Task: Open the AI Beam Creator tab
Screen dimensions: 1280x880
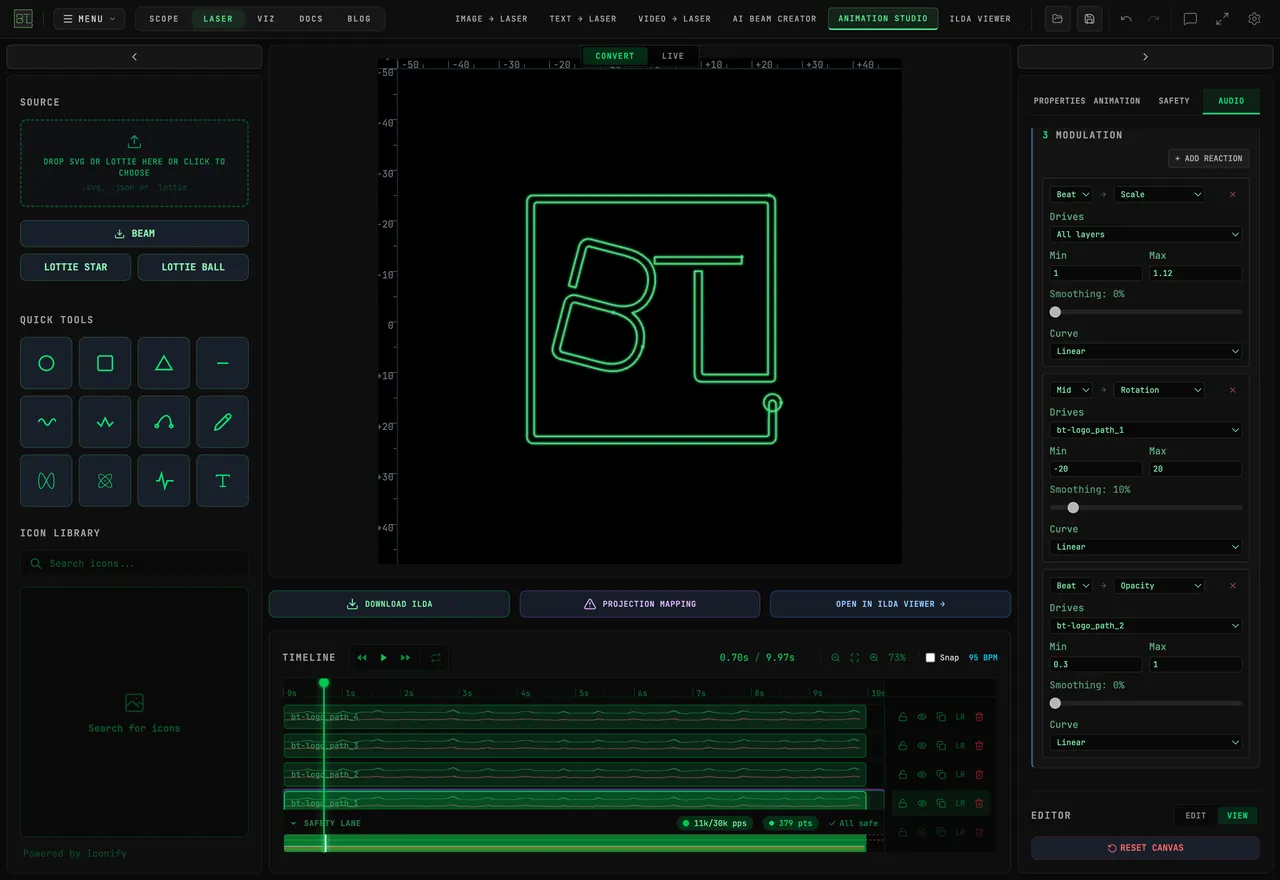Action: point(774,18)
